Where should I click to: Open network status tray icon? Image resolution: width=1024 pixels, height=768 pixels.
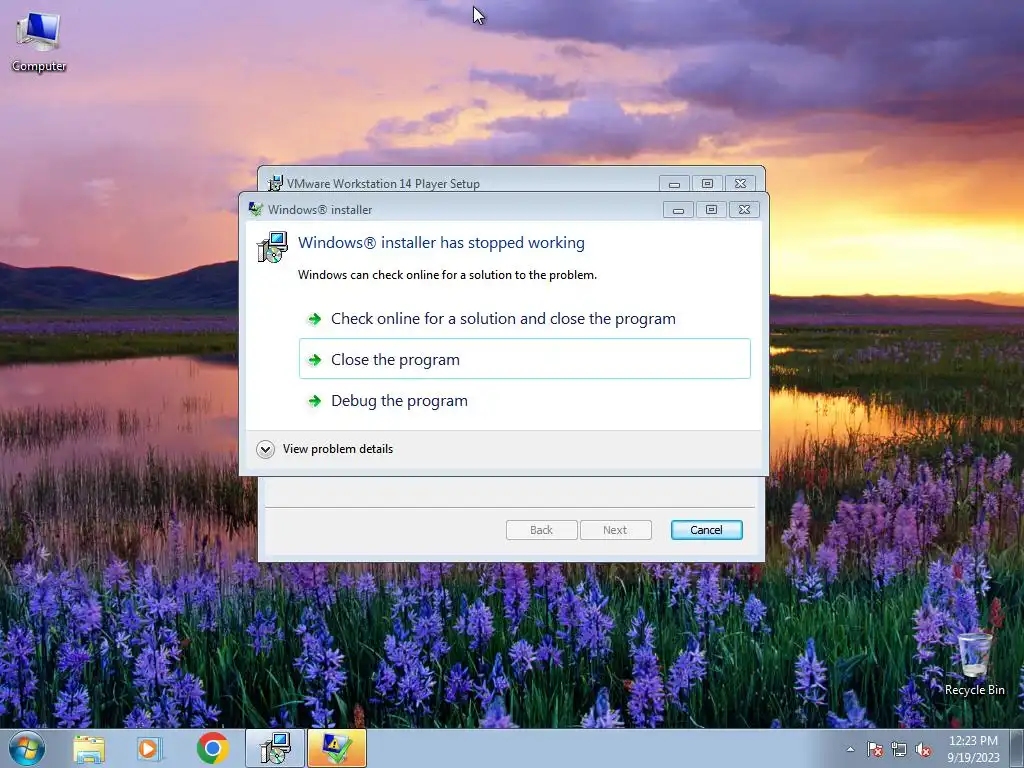coord(899,749)
